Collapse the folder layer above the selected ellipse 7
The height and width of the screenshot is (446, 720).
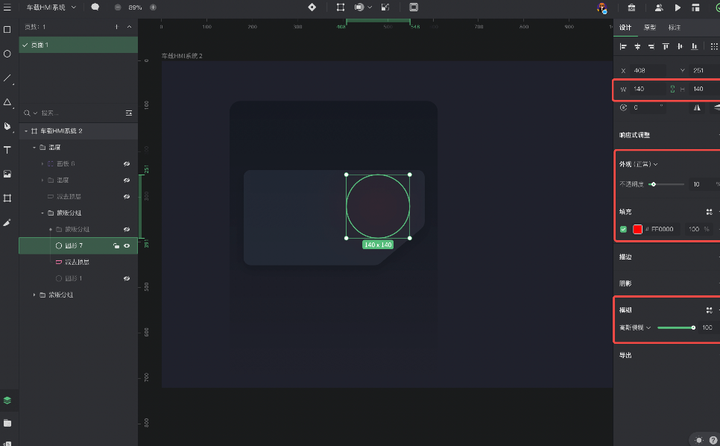pos(43,213)
